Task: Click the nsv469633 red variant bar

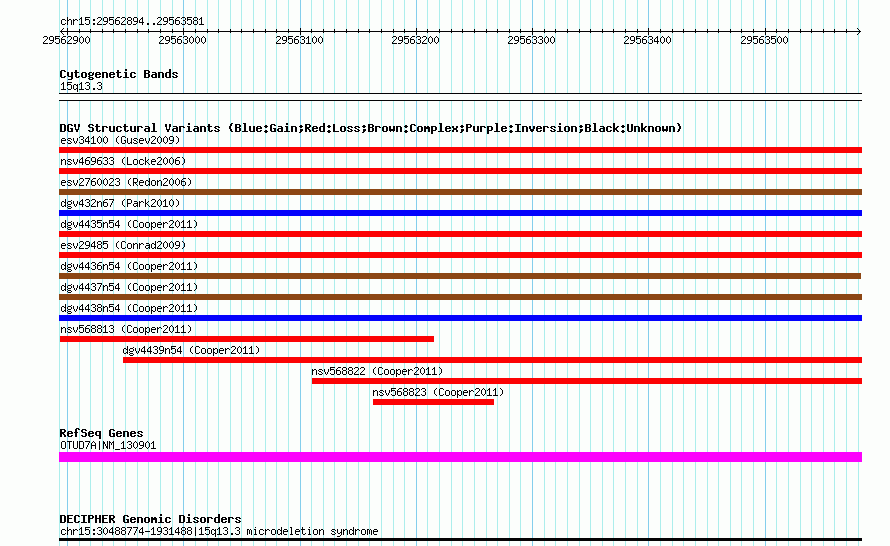Action: [x=460, y=171]
